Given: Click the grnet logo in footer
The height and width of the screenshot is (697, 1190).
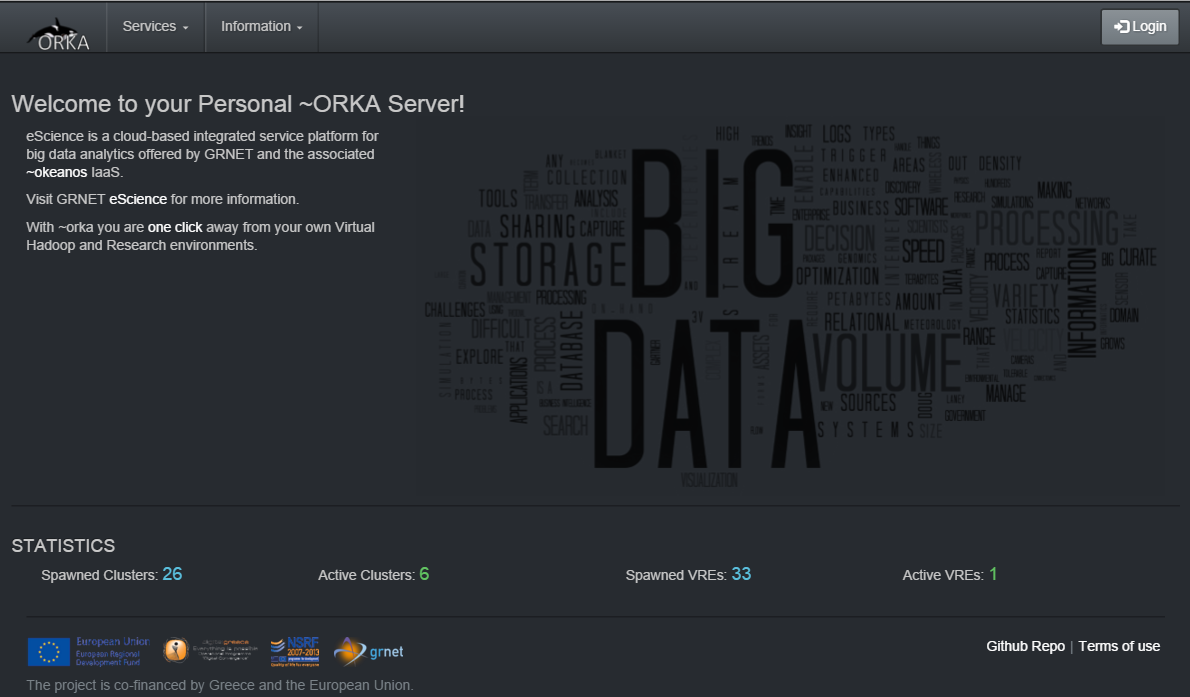Looking at the screenshot, I should [369, 651].
